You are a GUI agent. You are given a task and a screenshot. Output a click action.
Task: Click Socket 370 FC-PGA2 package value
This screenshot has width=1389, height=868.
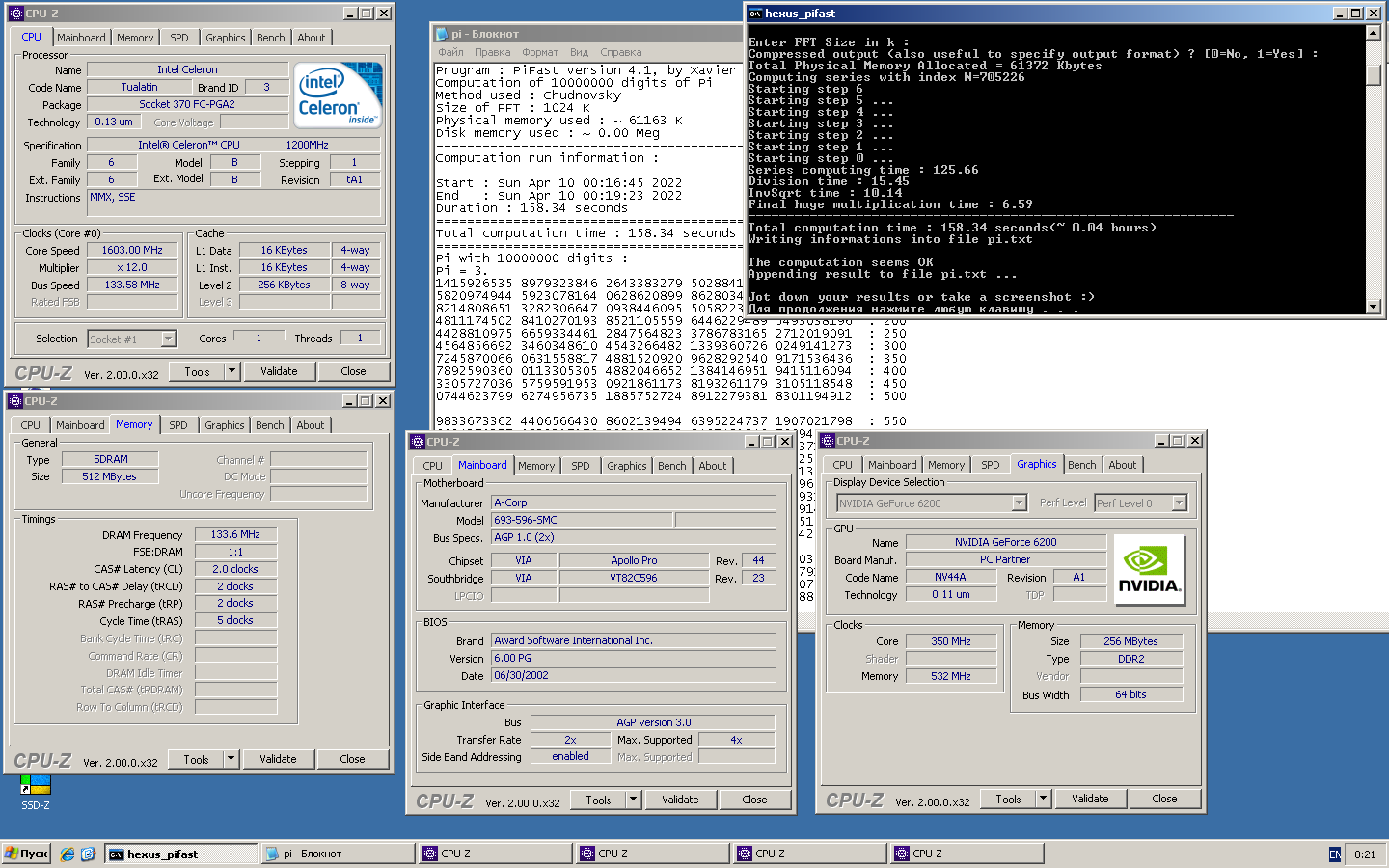pyautogui.click(x=187, y=104)
